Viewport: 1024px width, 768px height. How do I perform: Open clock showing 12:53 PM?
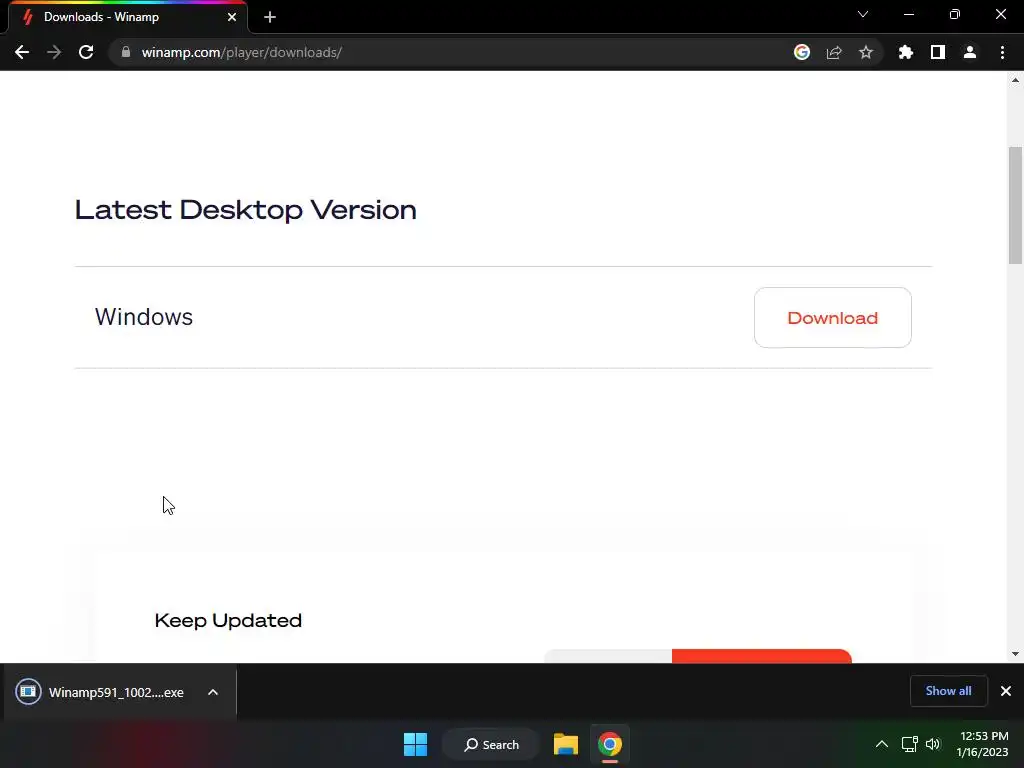point(983,744)
